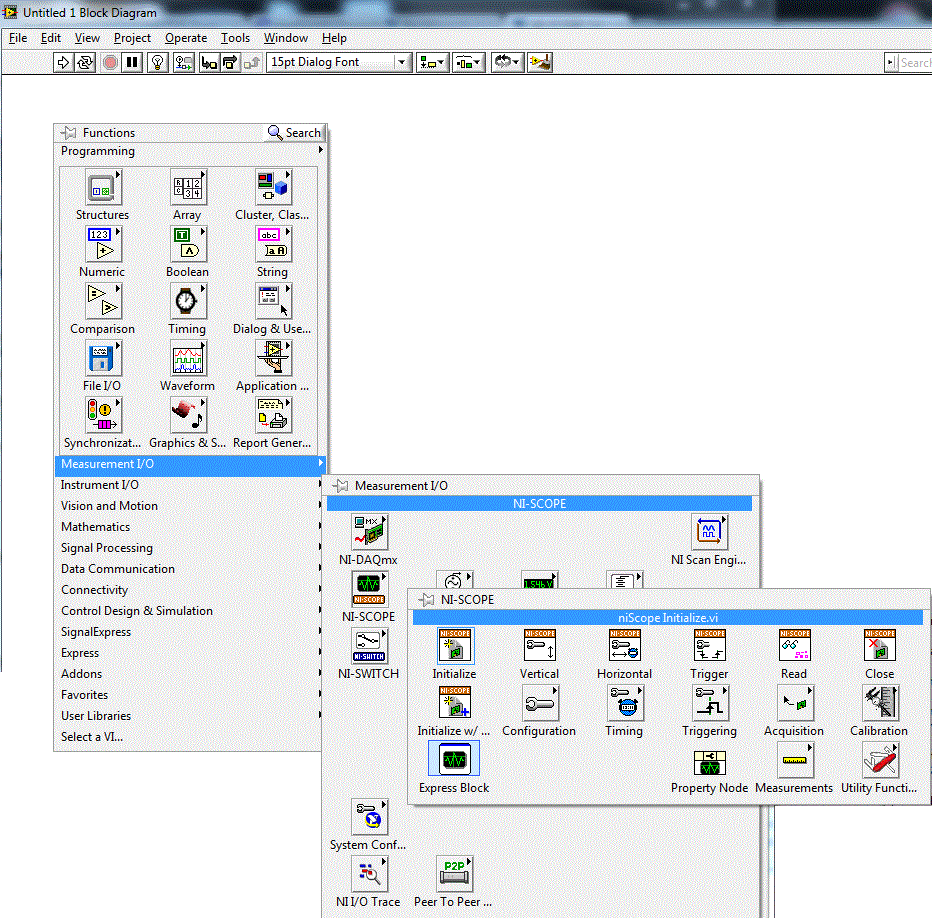
Task: Open the NI-DAQmx palette
Action: tap(369, 532)
